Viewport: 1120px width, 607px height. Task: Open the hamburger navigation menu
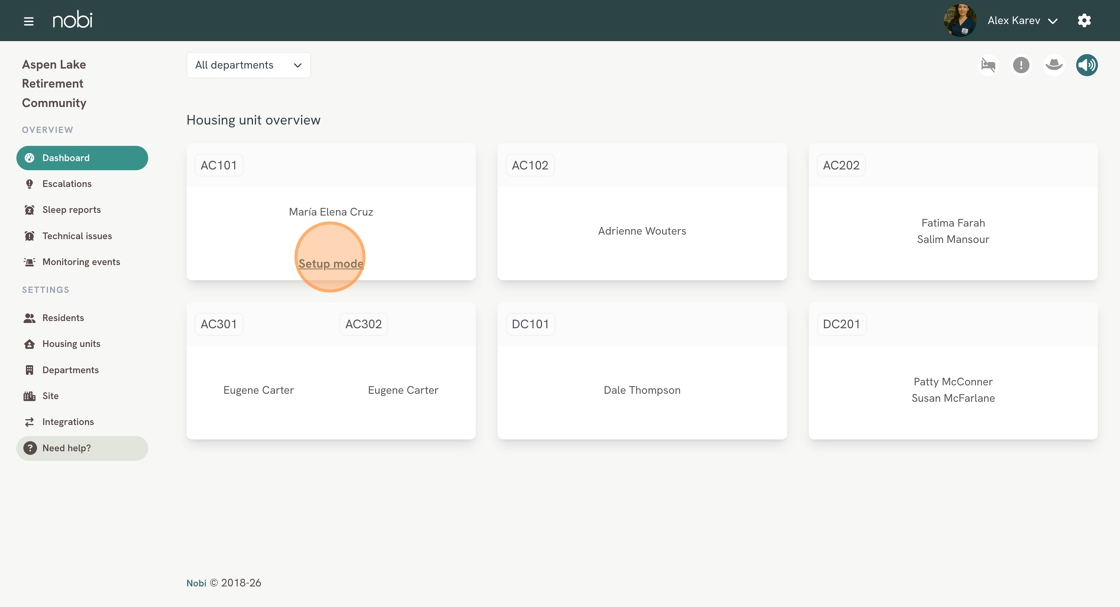(29, 21)
